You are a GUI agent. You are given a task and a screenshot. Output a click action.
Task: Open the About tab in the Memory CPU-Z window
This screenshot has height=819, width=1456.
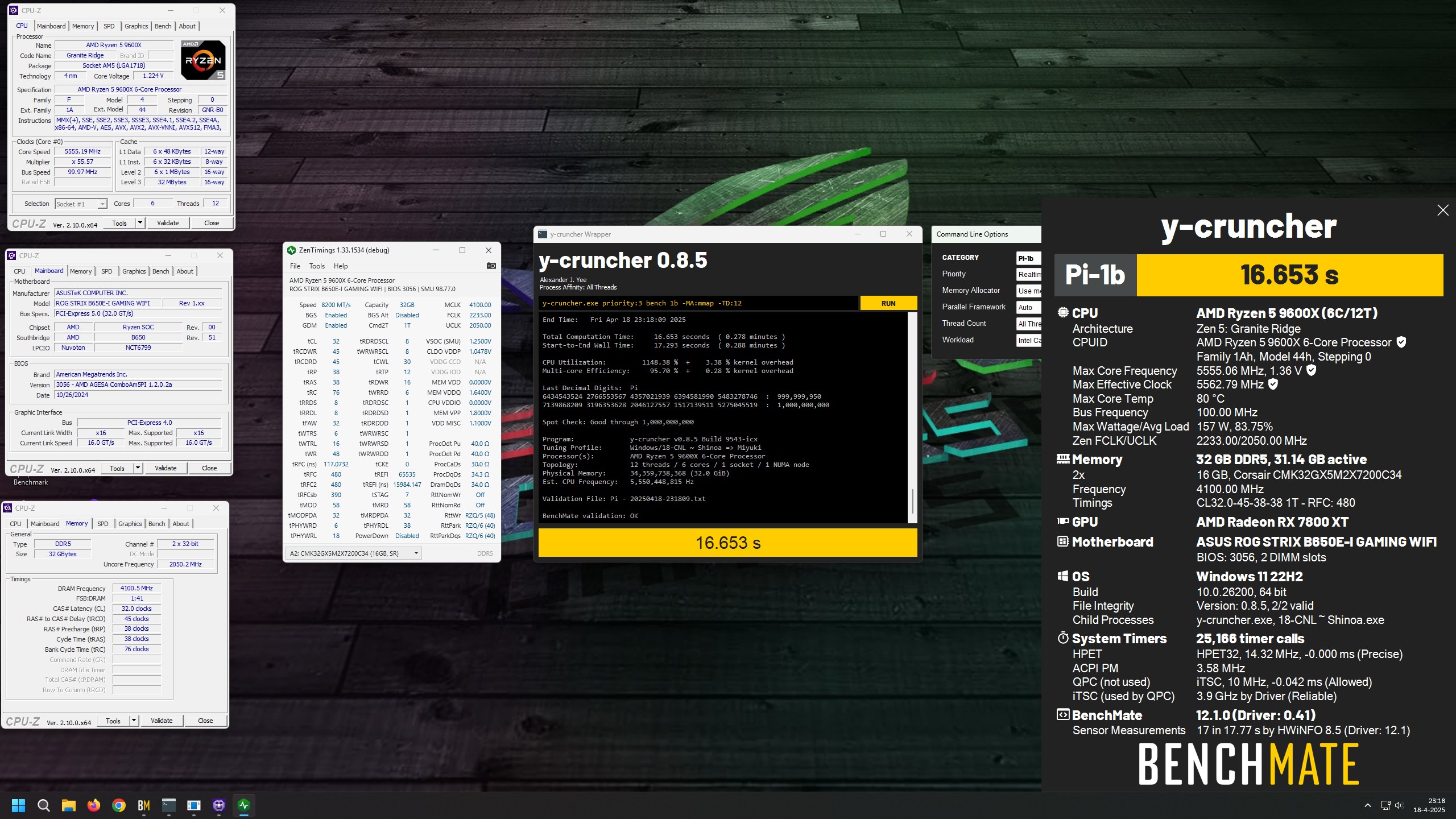(x=181, y=524)
